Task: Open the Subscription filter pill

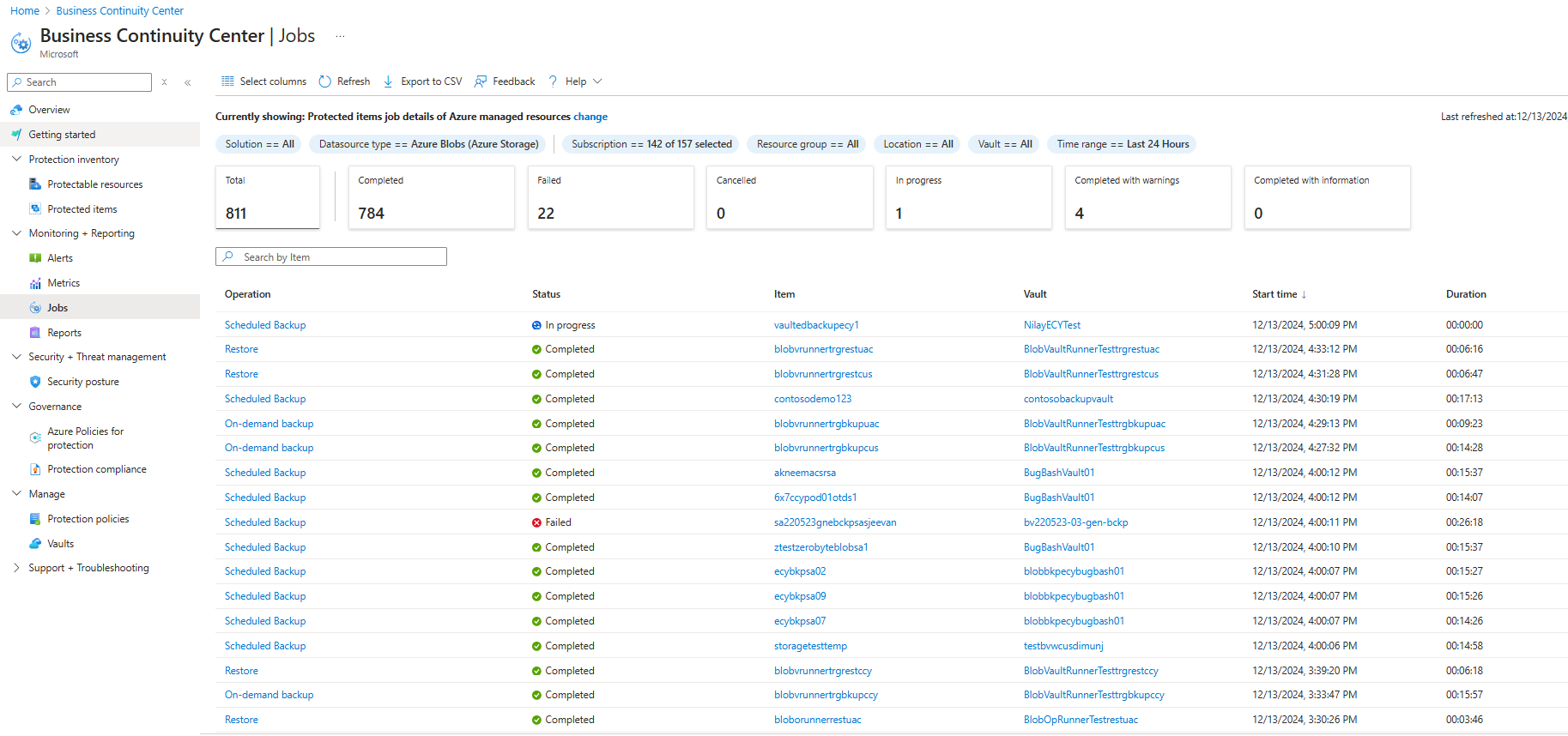Action: (651, 144)
